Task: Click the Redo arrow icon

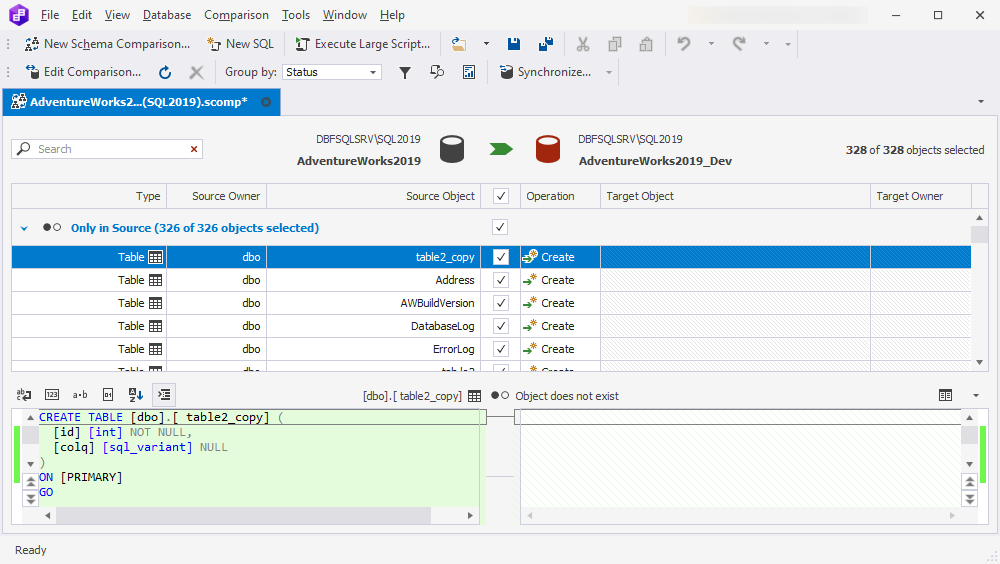Action: pyautogui.click(x=739, y=44)
